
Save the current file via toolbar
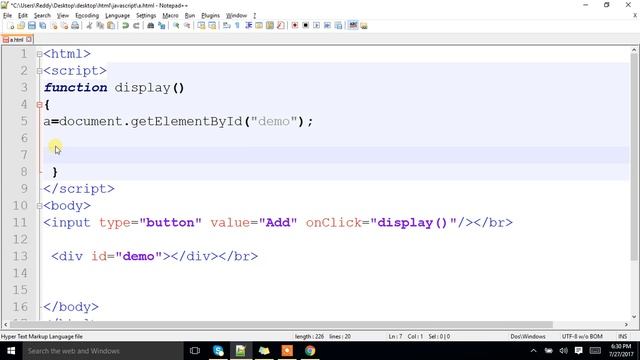[31, 26]
